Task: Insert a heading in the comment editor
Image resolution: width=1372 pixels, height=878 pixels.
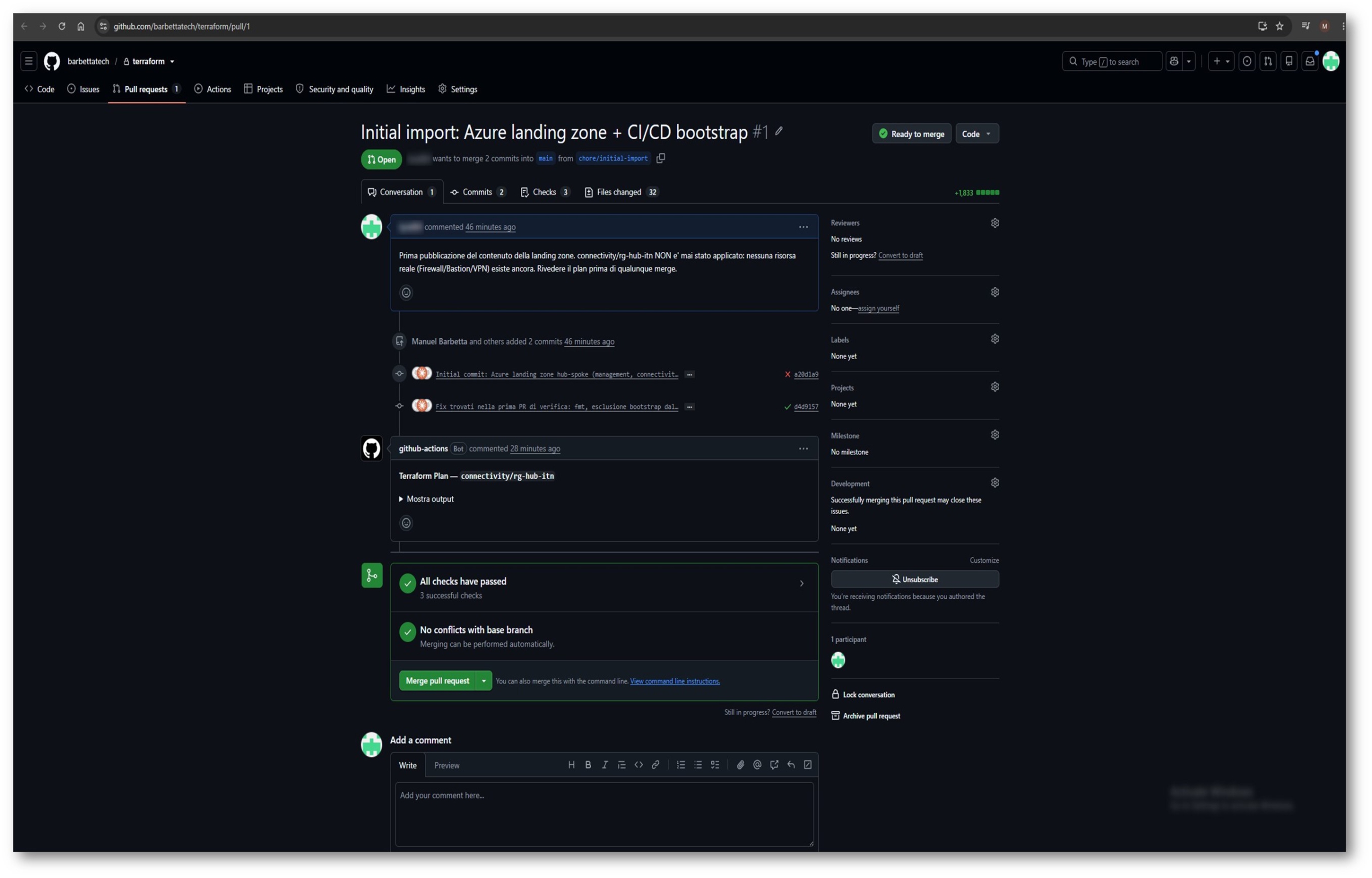Action: point(571,765)
